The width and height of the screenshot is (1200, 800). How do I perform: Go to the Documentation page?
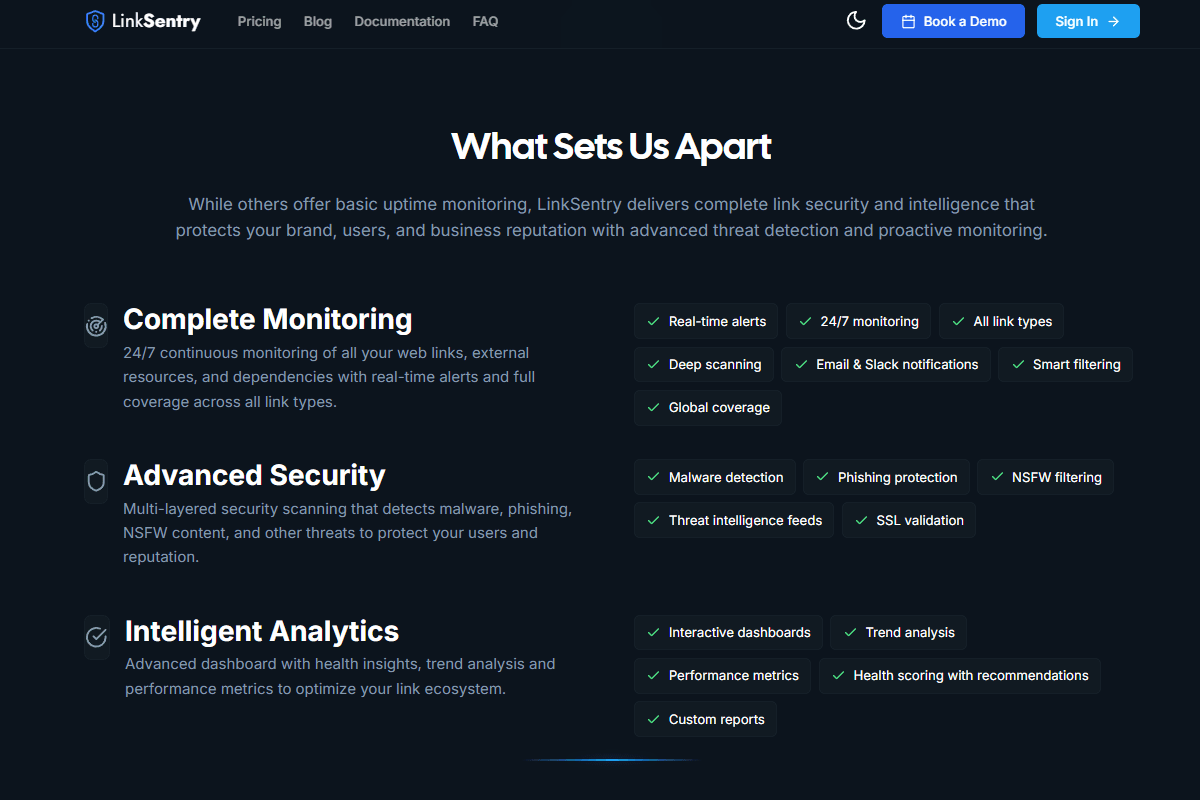click(x=402, y=21)
